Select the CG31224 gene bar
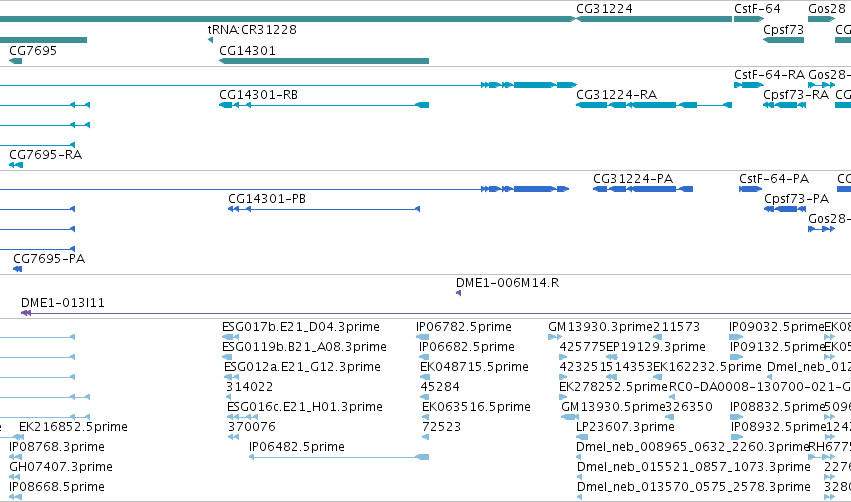851x502 pixels. (654, 19)
